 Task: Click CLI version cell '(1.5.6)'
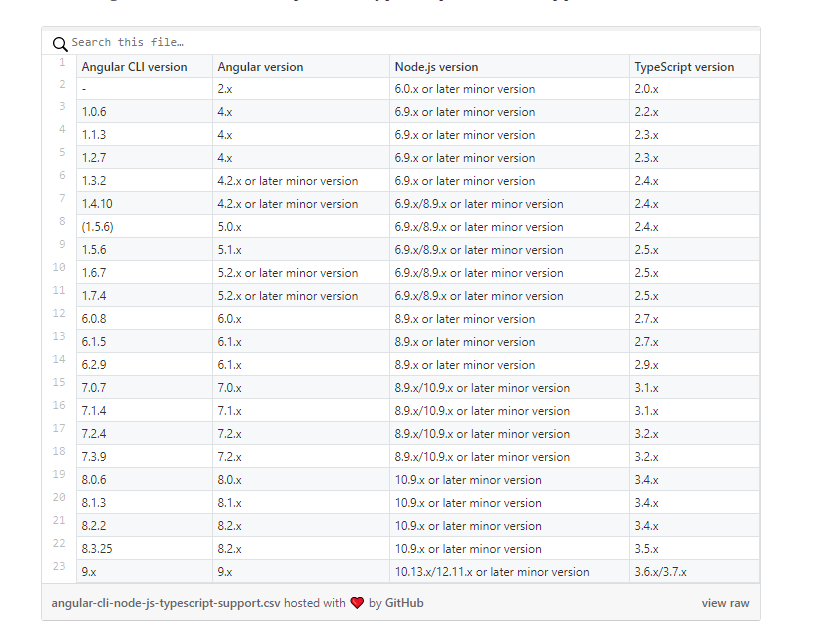[145, 227]
